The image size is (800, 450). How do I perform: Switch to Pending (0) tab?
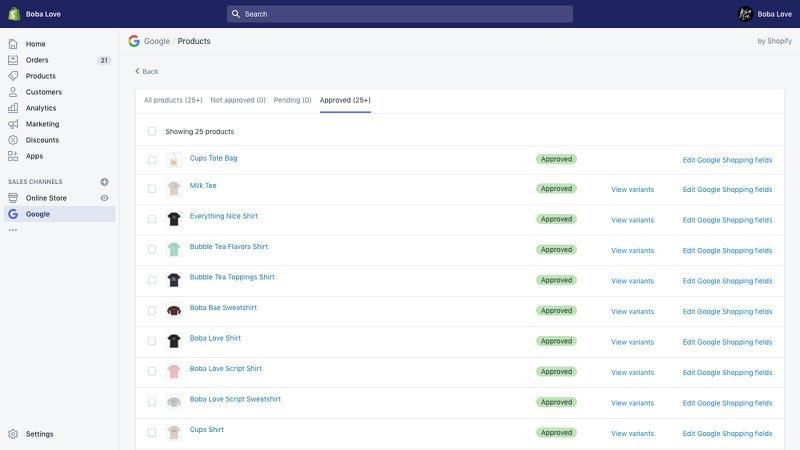click(292, 100)
